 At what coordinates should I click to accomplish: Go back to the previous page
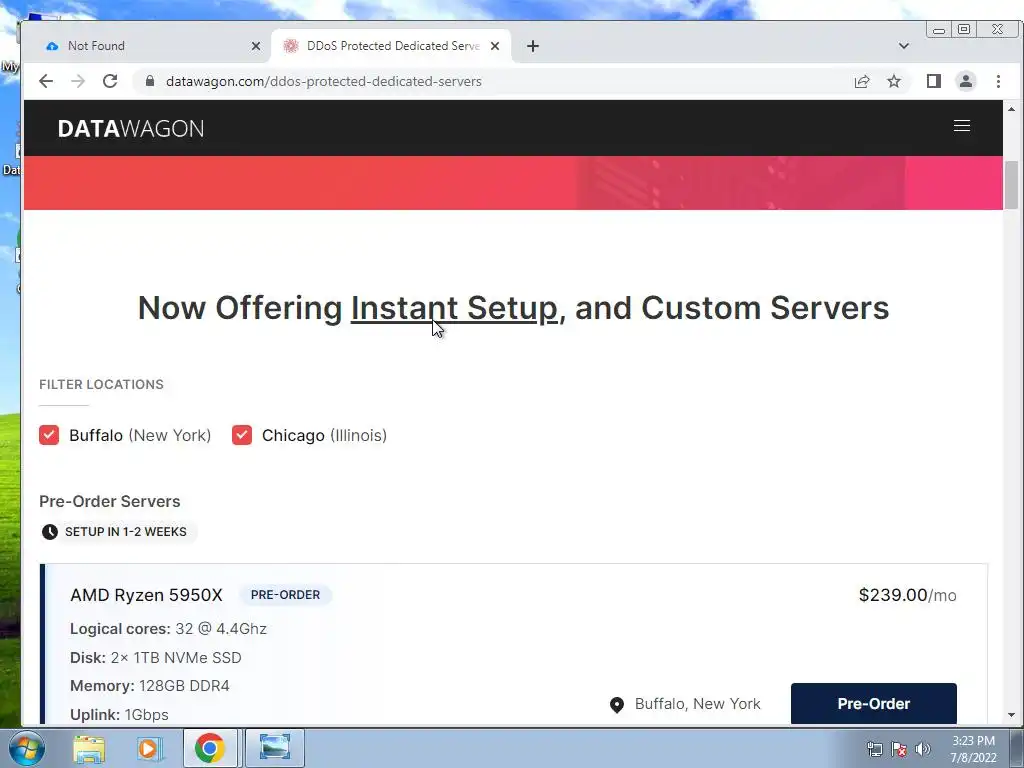point(46,81)
